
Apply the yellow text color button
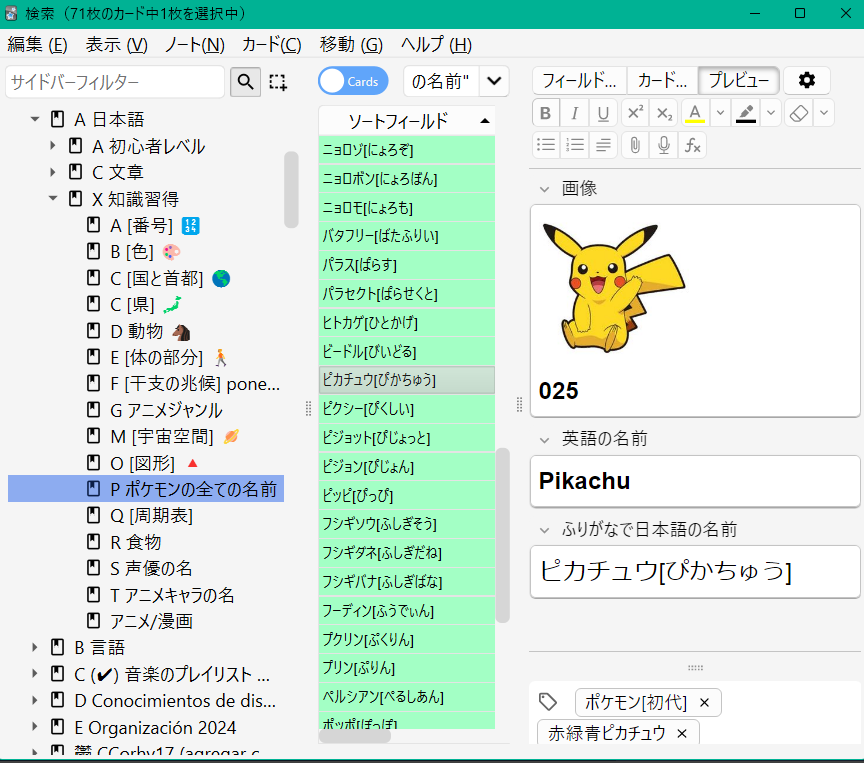tap(695, 113)
